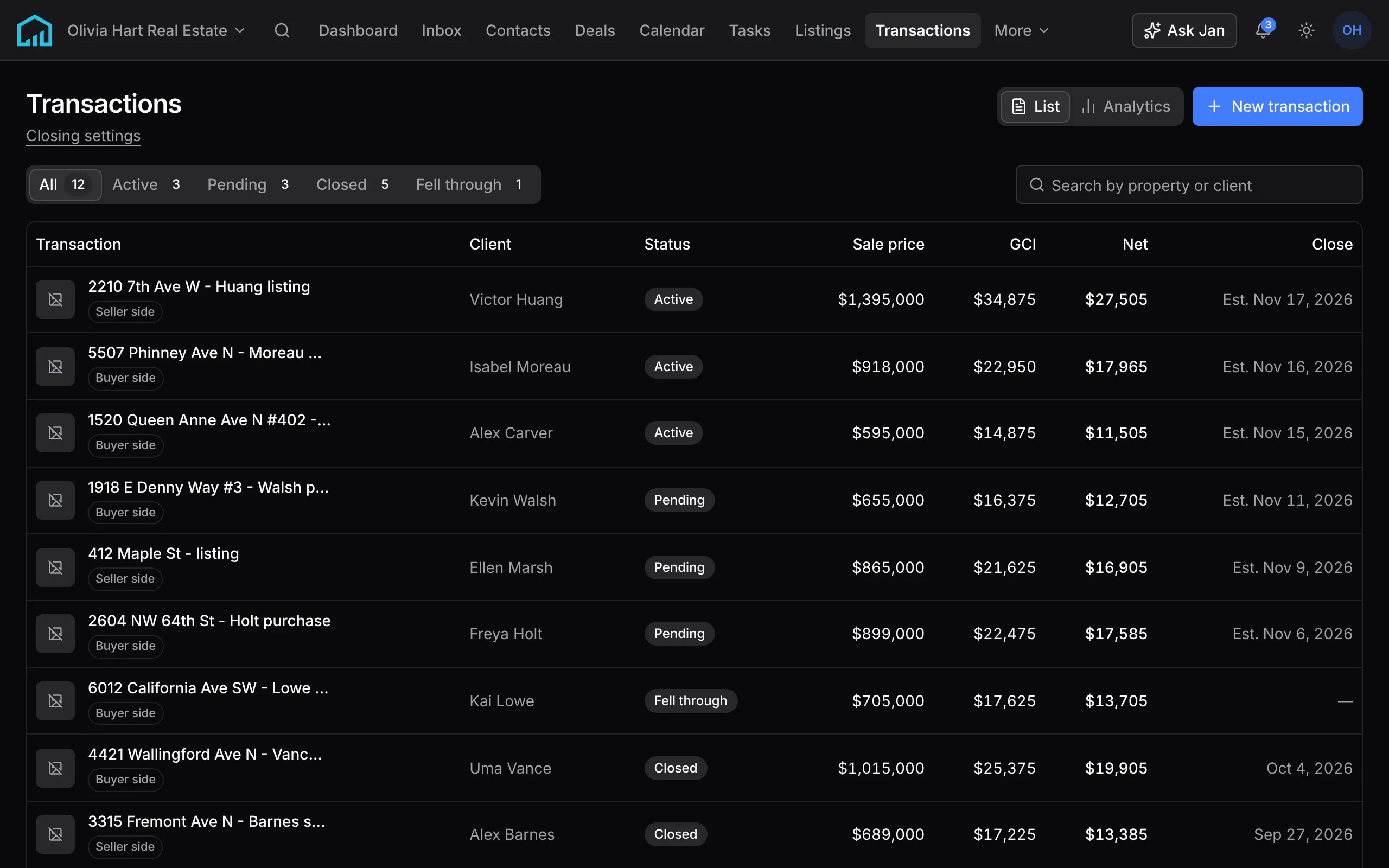Filter by the Fell through tab

click(469, 184)
